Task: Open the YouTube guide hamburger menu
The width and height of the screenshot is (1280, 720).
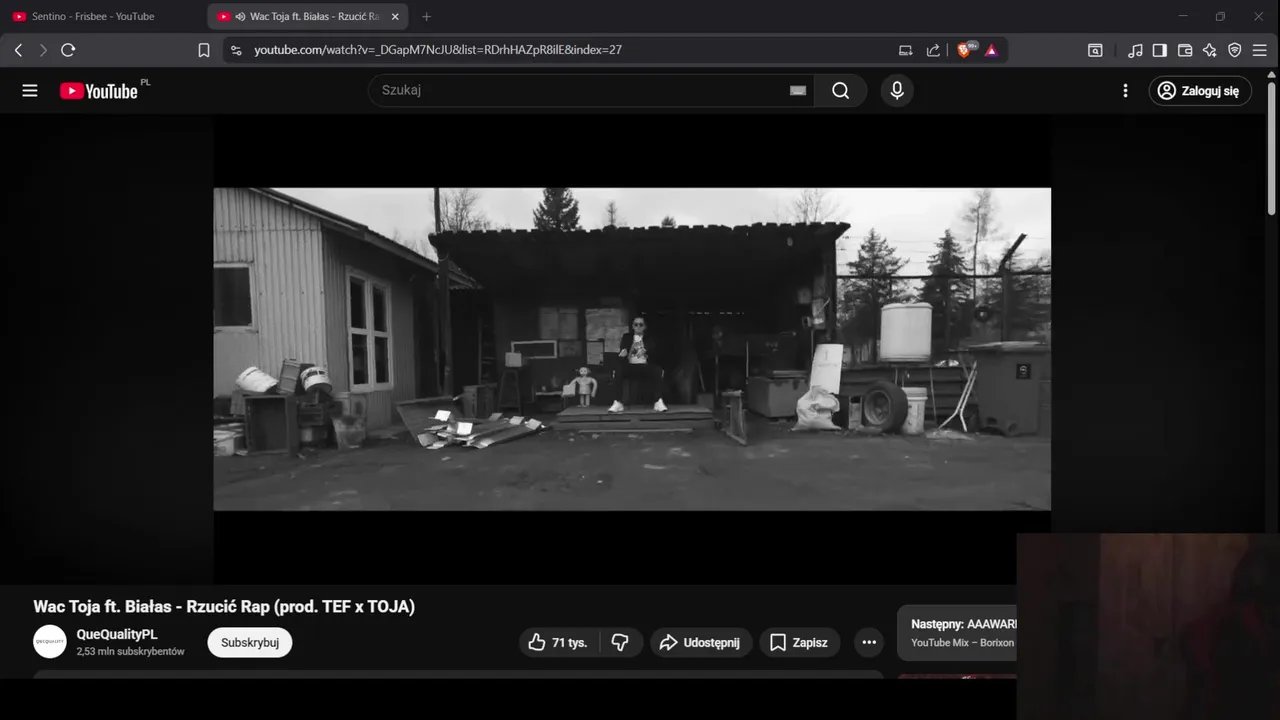Action: [30, 91]
